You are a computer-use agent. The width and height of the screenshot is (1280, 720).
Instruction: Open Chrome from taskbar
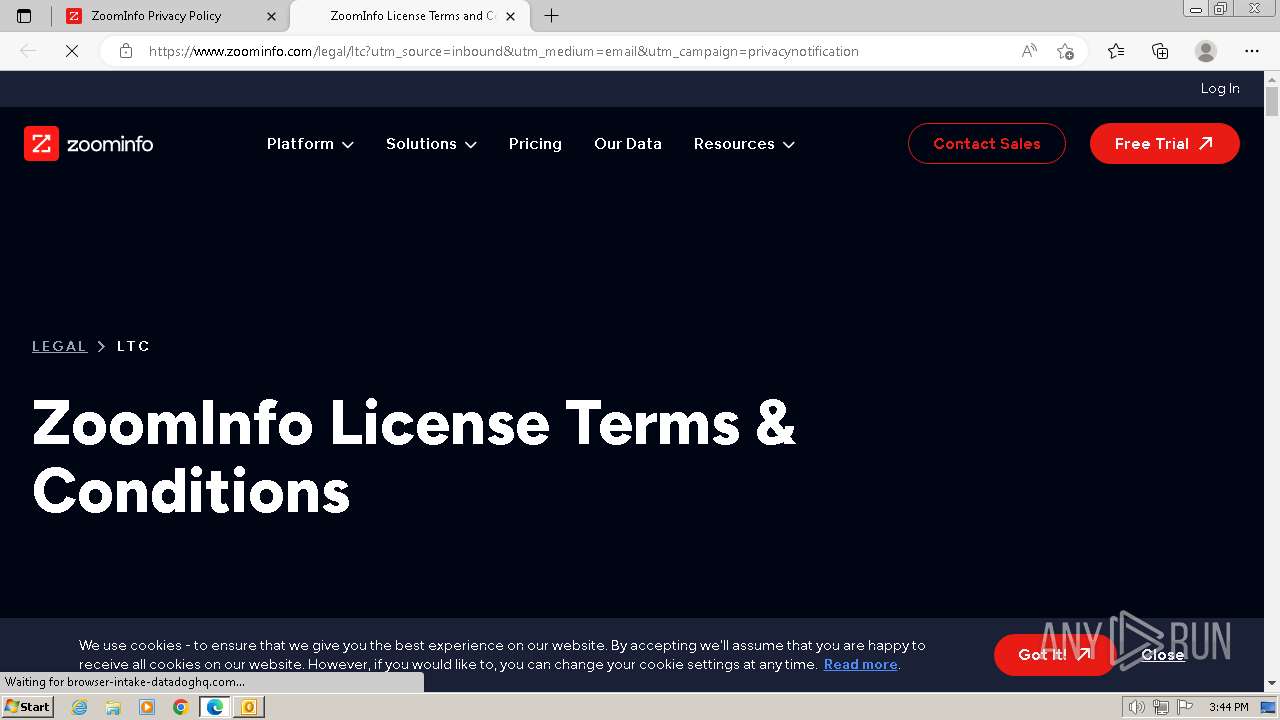tap(181, 707)
